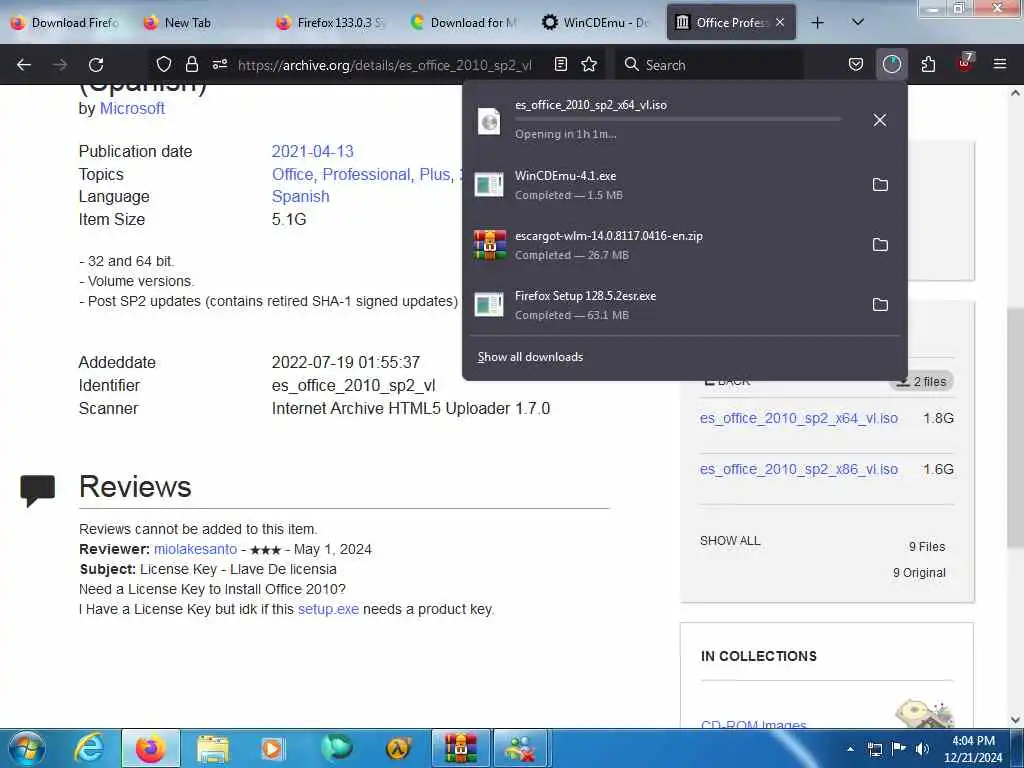The image size is (1024, 768).
Task: Show escargot-wlm zip in folder
Action: point(880,245)
